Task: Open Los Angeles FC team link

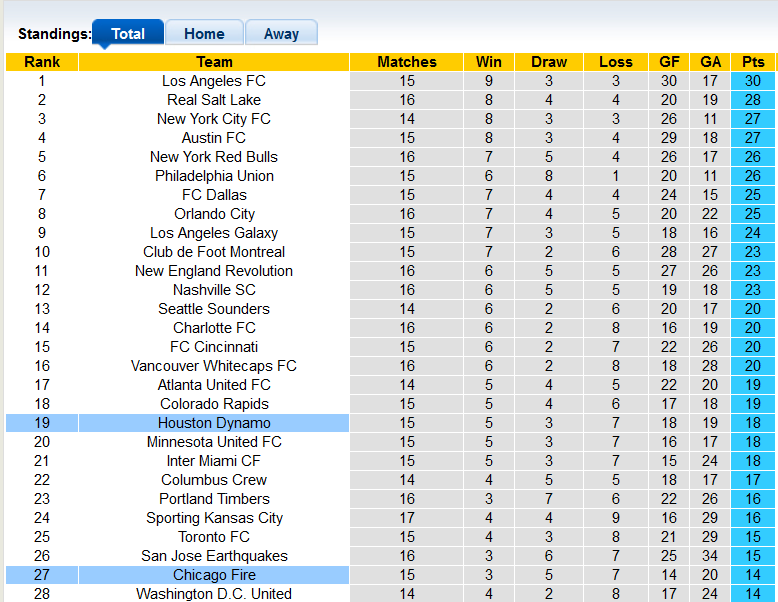Action: pyautogui.click(x=214, y=81)
